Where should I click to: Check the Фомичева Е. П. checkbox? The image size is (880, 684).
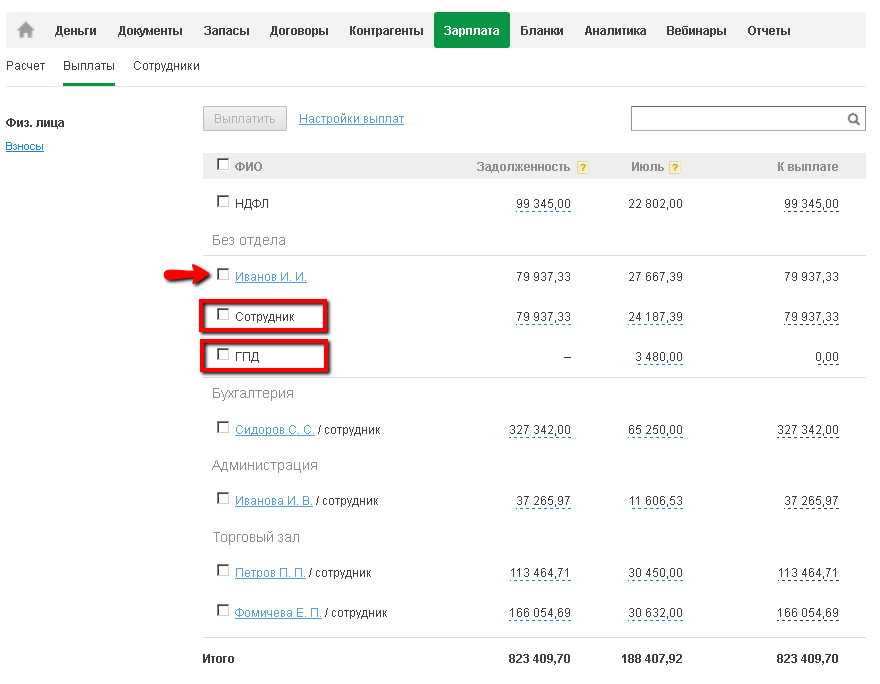(223, 610)
